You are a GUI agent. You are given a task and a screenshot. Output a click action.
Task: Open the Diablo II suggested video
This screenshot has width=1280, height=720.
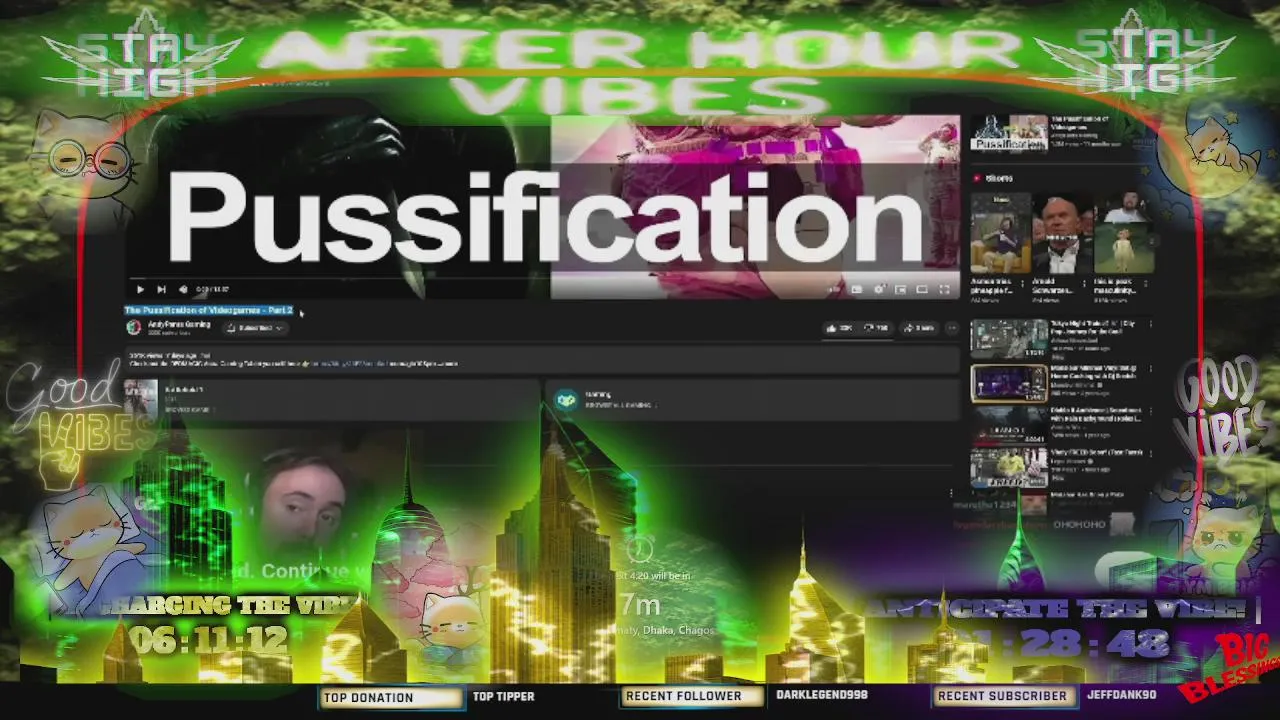pyautogui.click(x=1009, y=425)
